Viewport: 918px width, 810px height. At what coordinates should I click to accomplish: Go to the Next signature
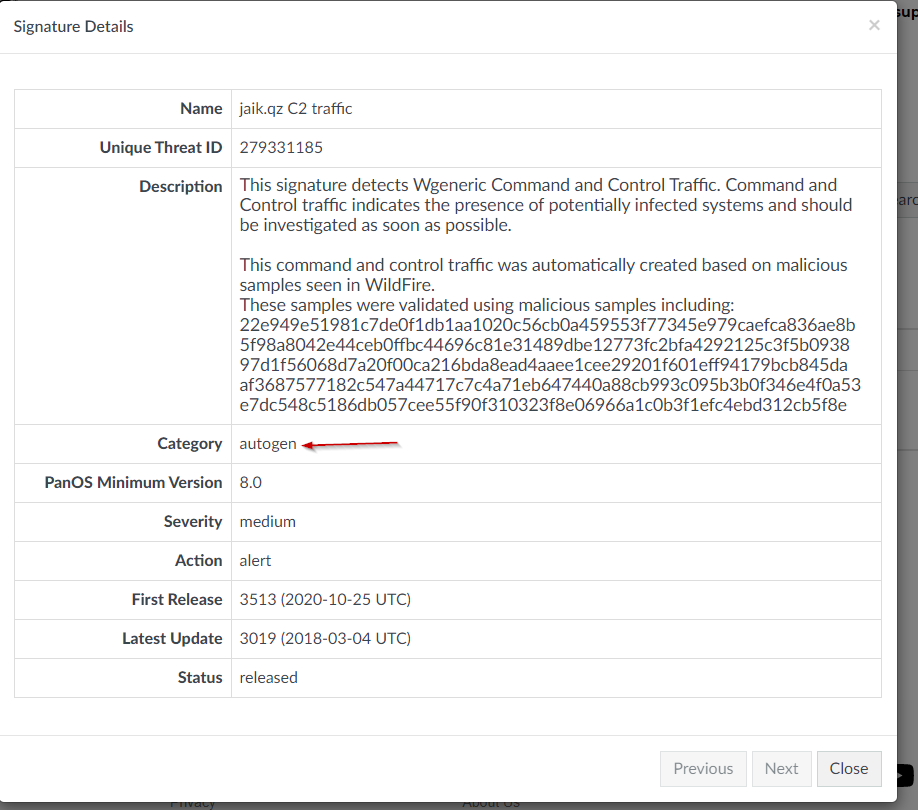coord(781,769)
